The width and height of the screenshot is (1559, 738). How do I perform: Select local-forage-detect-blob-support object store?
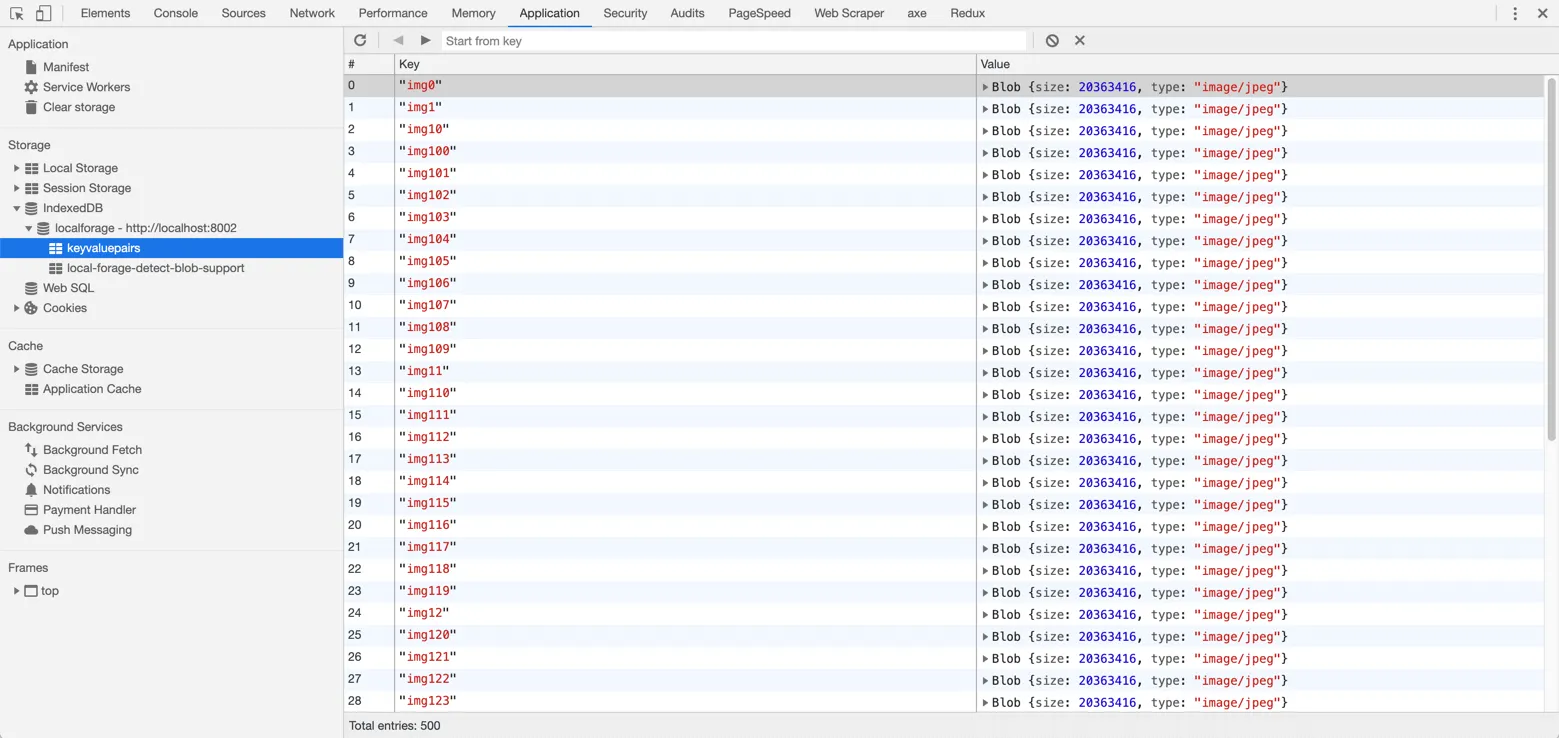tap(155, 268)
